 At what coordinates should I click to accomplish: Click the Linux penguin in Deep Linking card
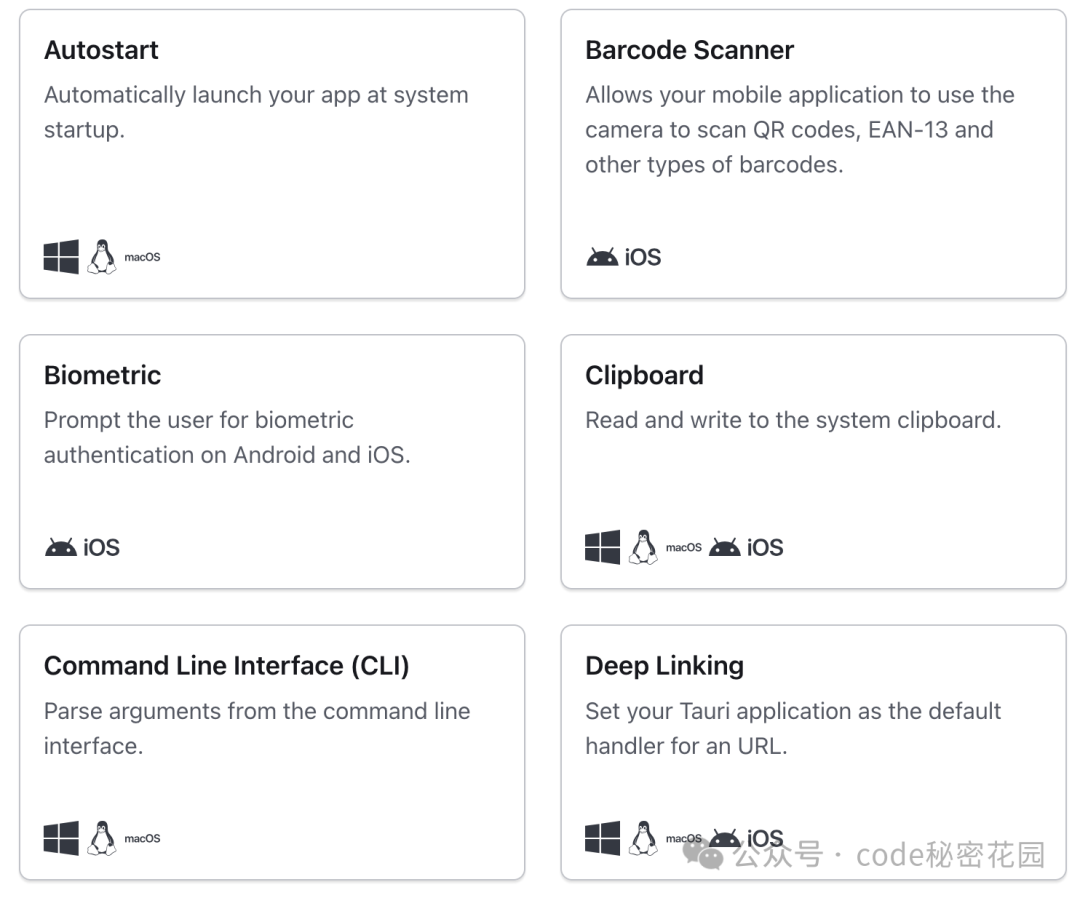(642, 838)
